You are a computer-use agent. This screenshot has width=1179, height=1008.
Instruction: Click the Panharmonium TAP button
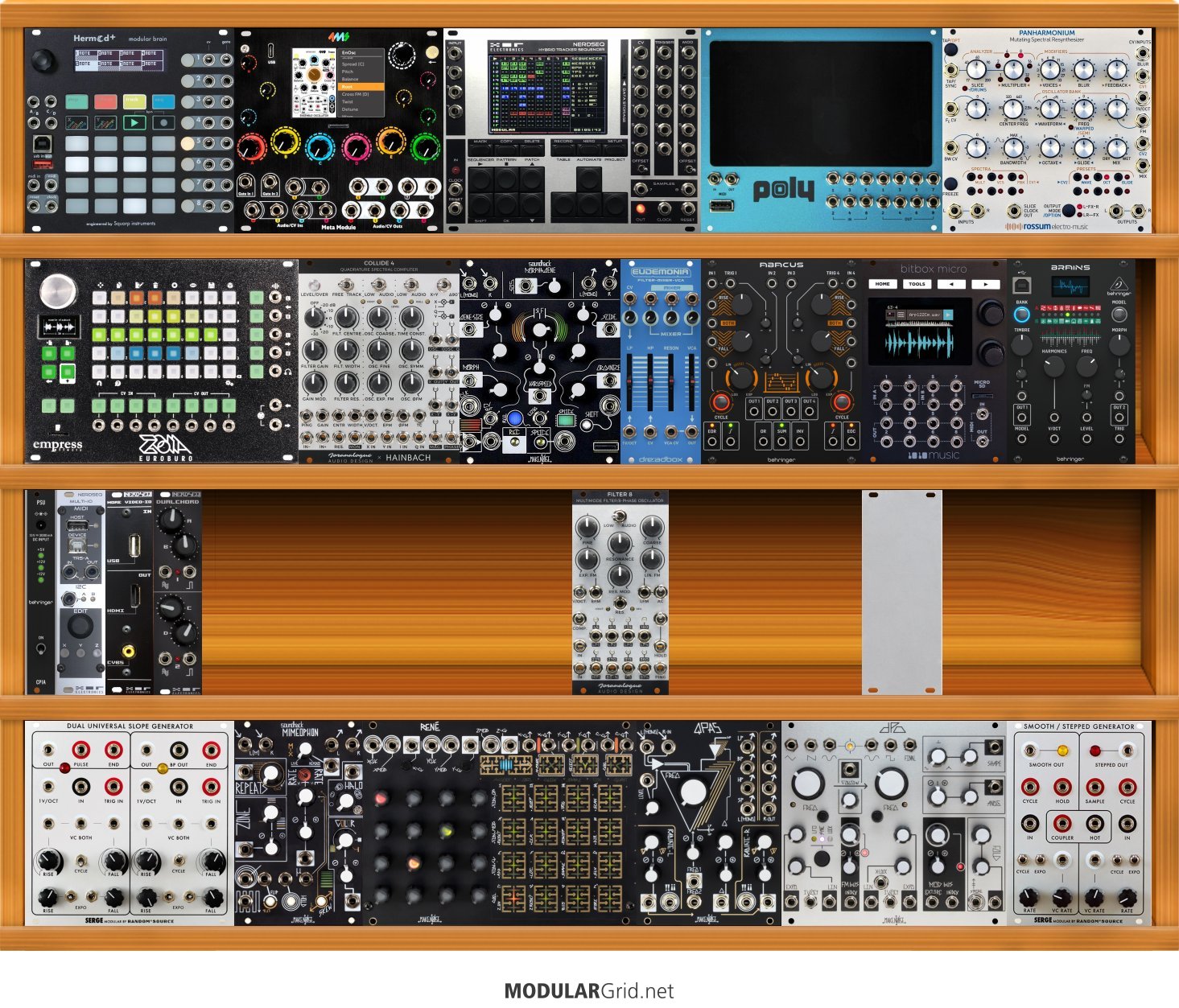(x=952, y=49)
